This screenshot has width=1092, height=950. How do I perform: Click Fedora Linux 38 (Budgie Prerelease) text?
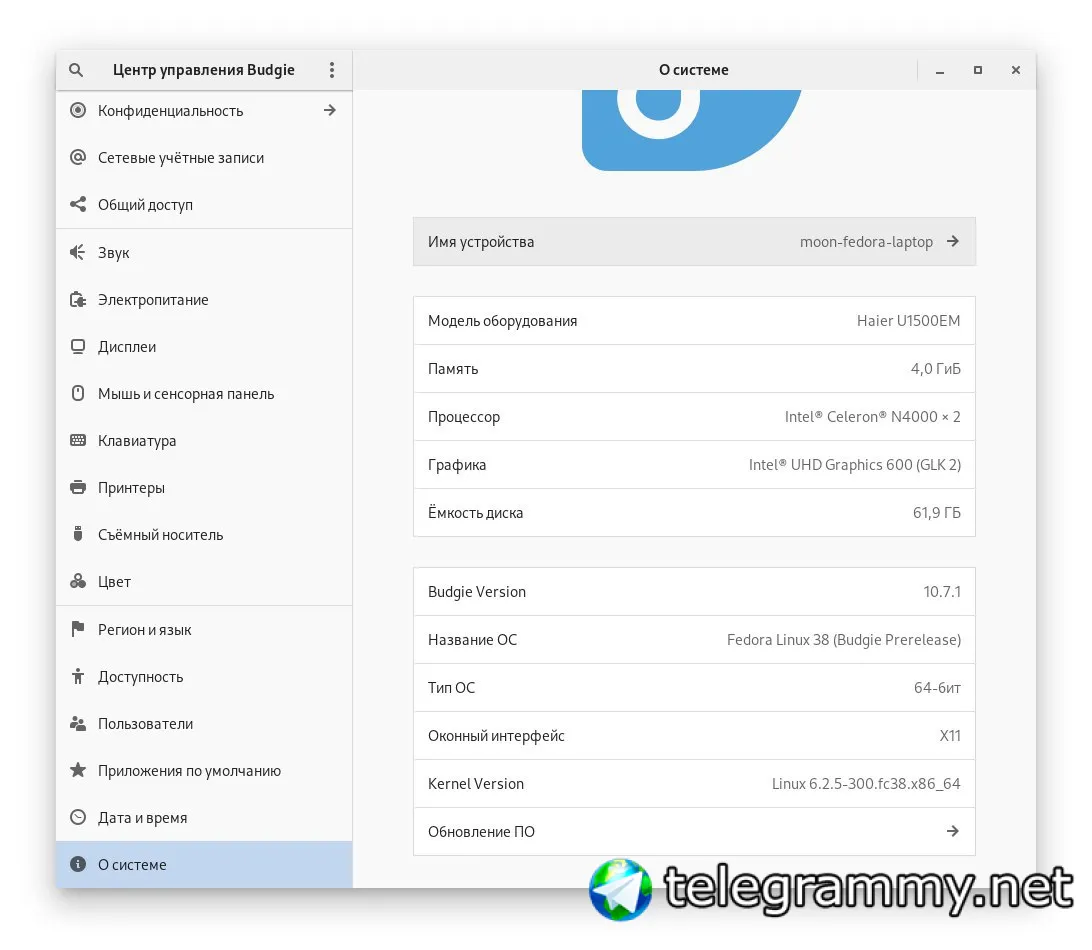click(843, 639)
